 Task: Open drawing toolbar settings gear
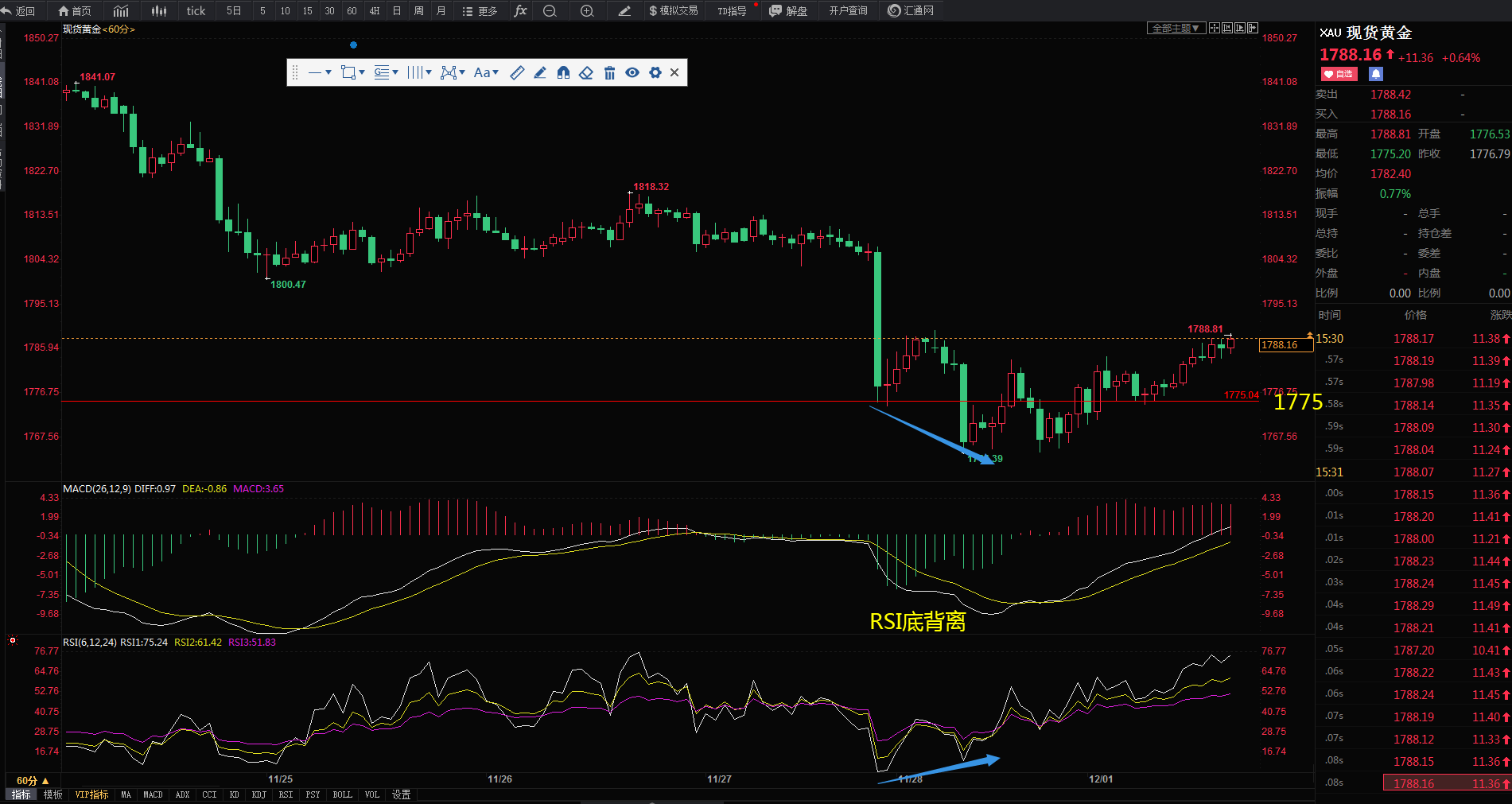click(655, 73)
